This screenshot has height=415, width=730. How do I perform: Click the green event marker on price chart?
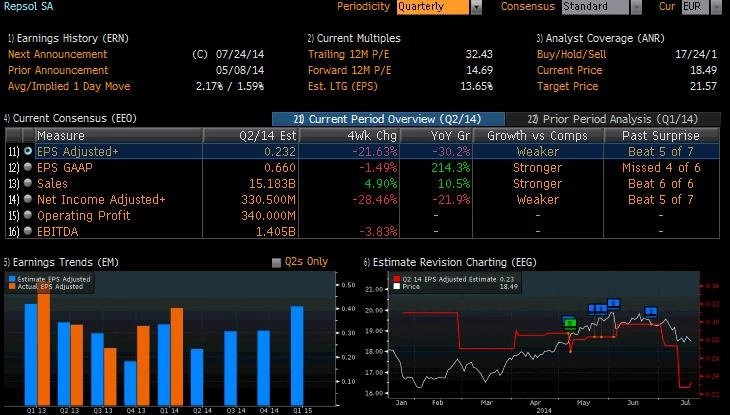571,323
